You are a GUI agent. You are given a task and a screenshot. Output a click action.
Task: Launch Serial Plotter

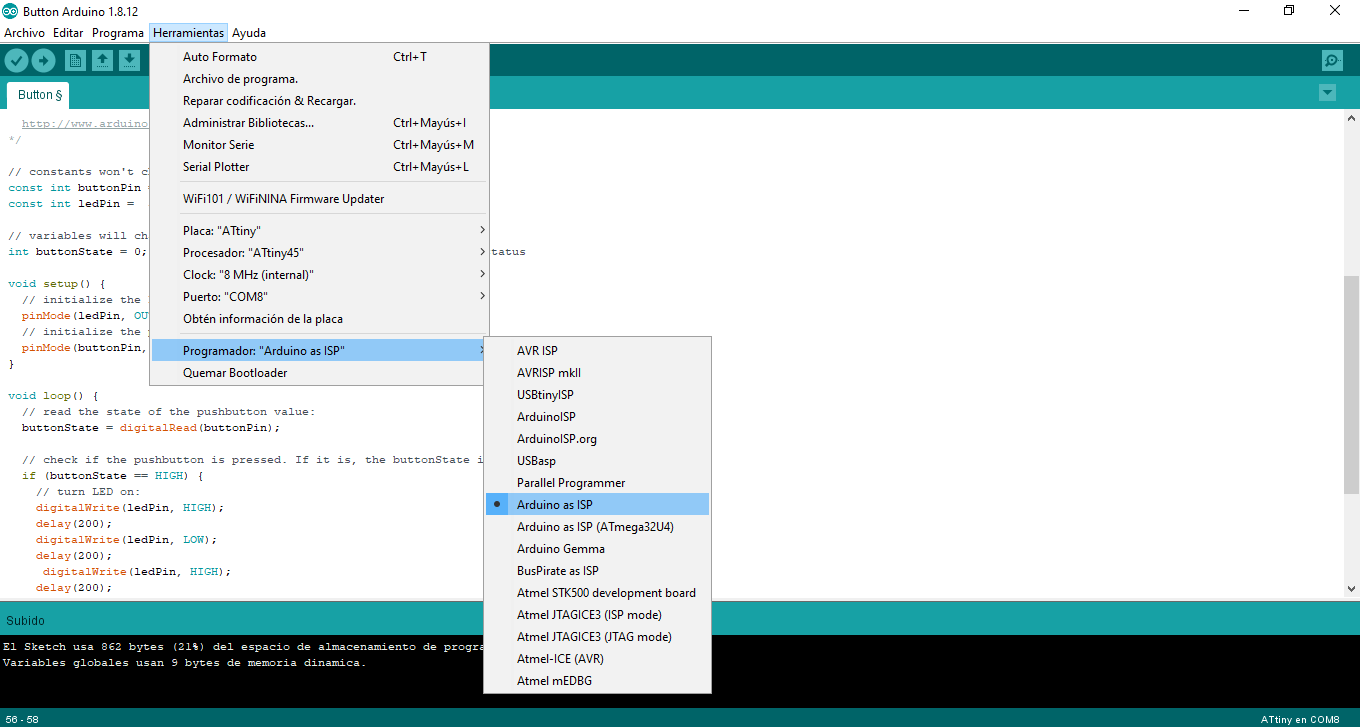pyautogui.click(x=319, y=167)
